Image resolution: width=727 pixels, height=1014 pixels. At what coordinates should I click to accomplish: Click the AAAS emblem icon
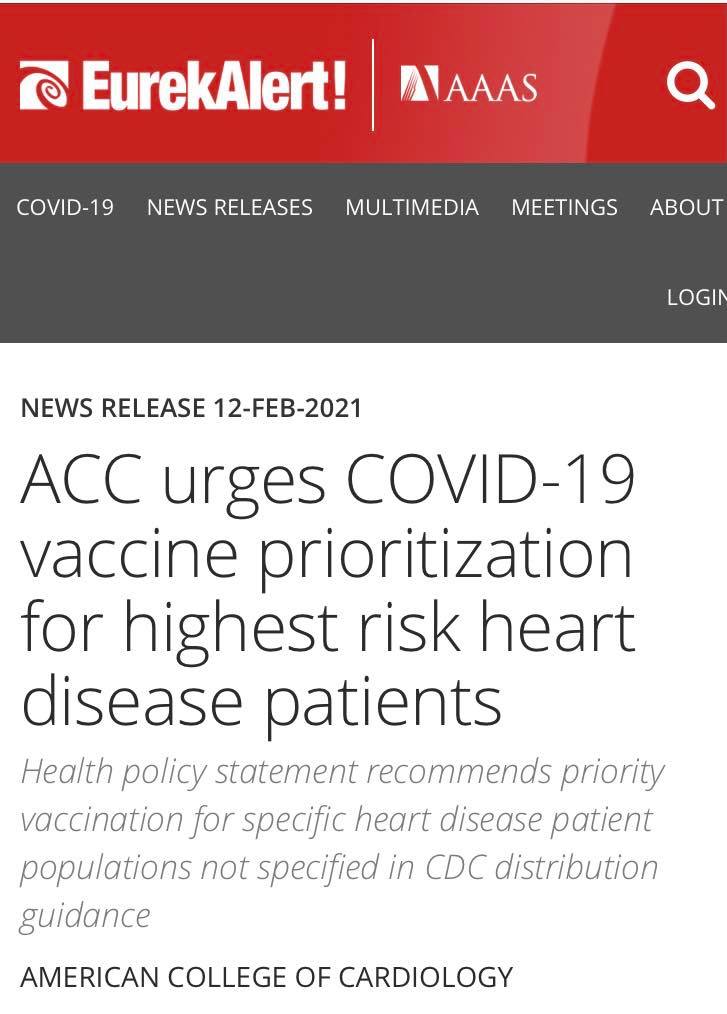(x=419, y=86)
